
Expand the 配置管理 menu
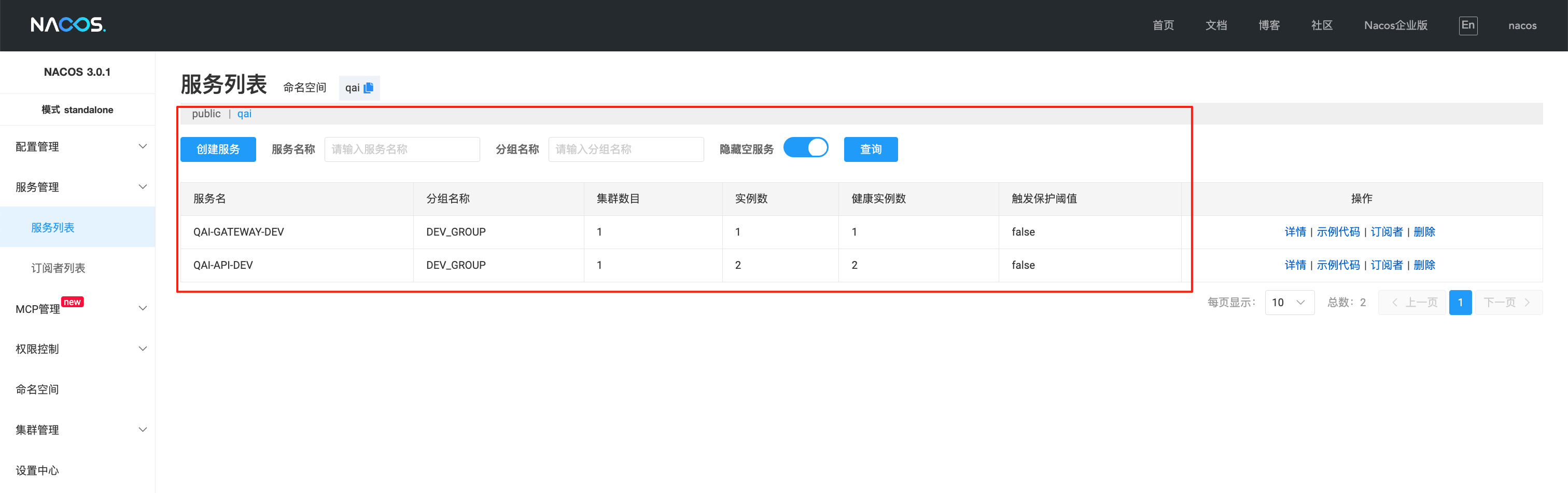[77, 146]
